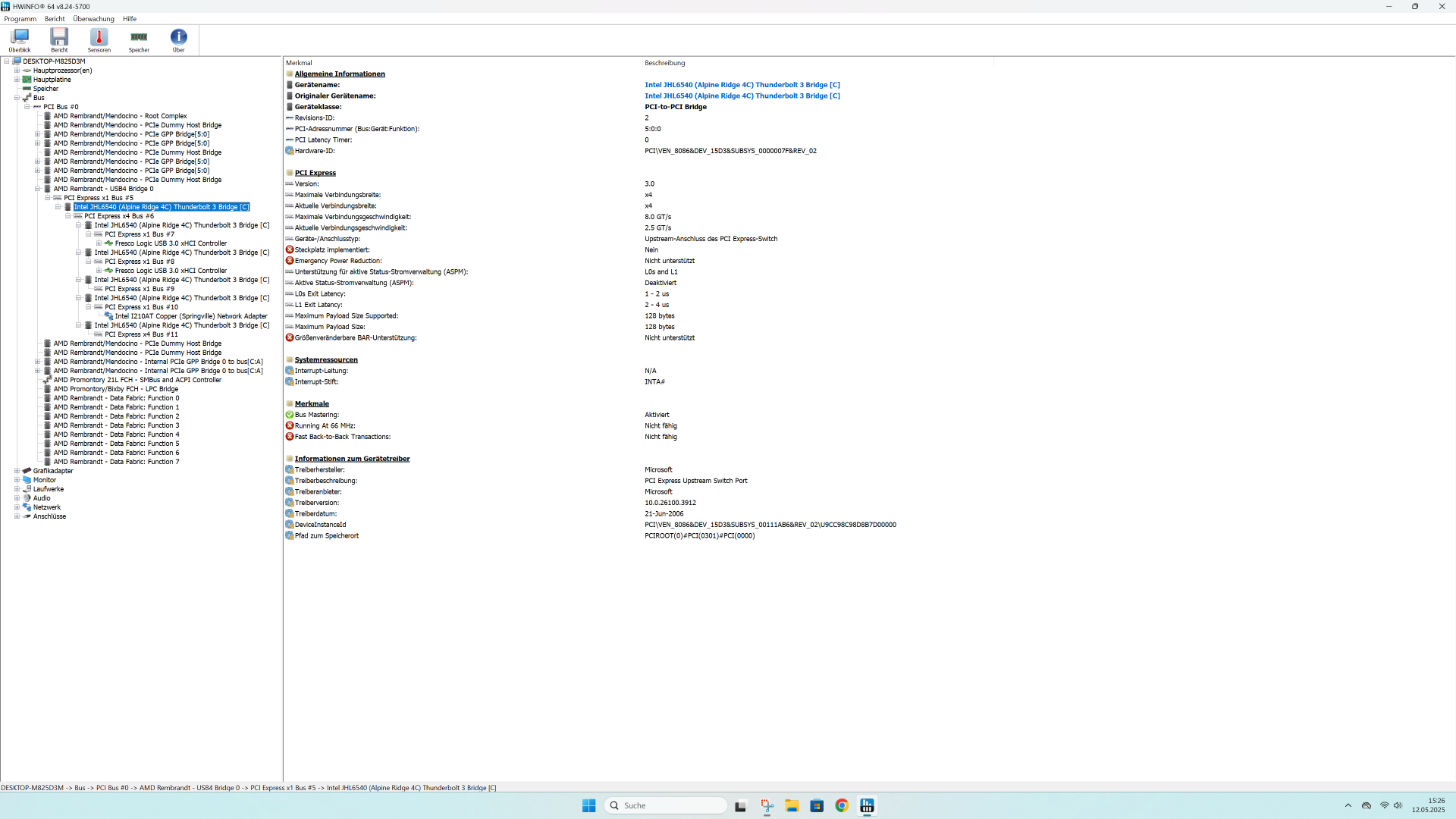Viewport: 1456px width, 819px height.
Task: Open Task View in the taskbar
Action: [741, 805]
